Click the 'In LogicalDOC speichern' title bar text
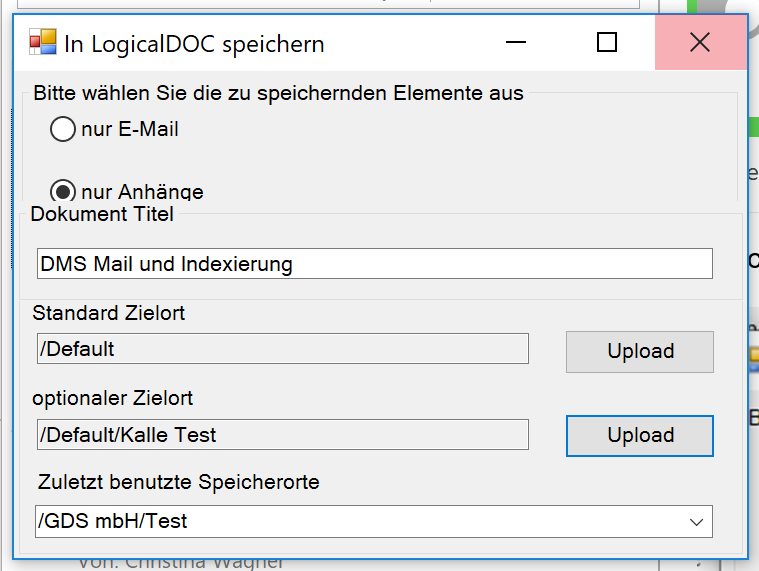 click(x=194, y=44)
